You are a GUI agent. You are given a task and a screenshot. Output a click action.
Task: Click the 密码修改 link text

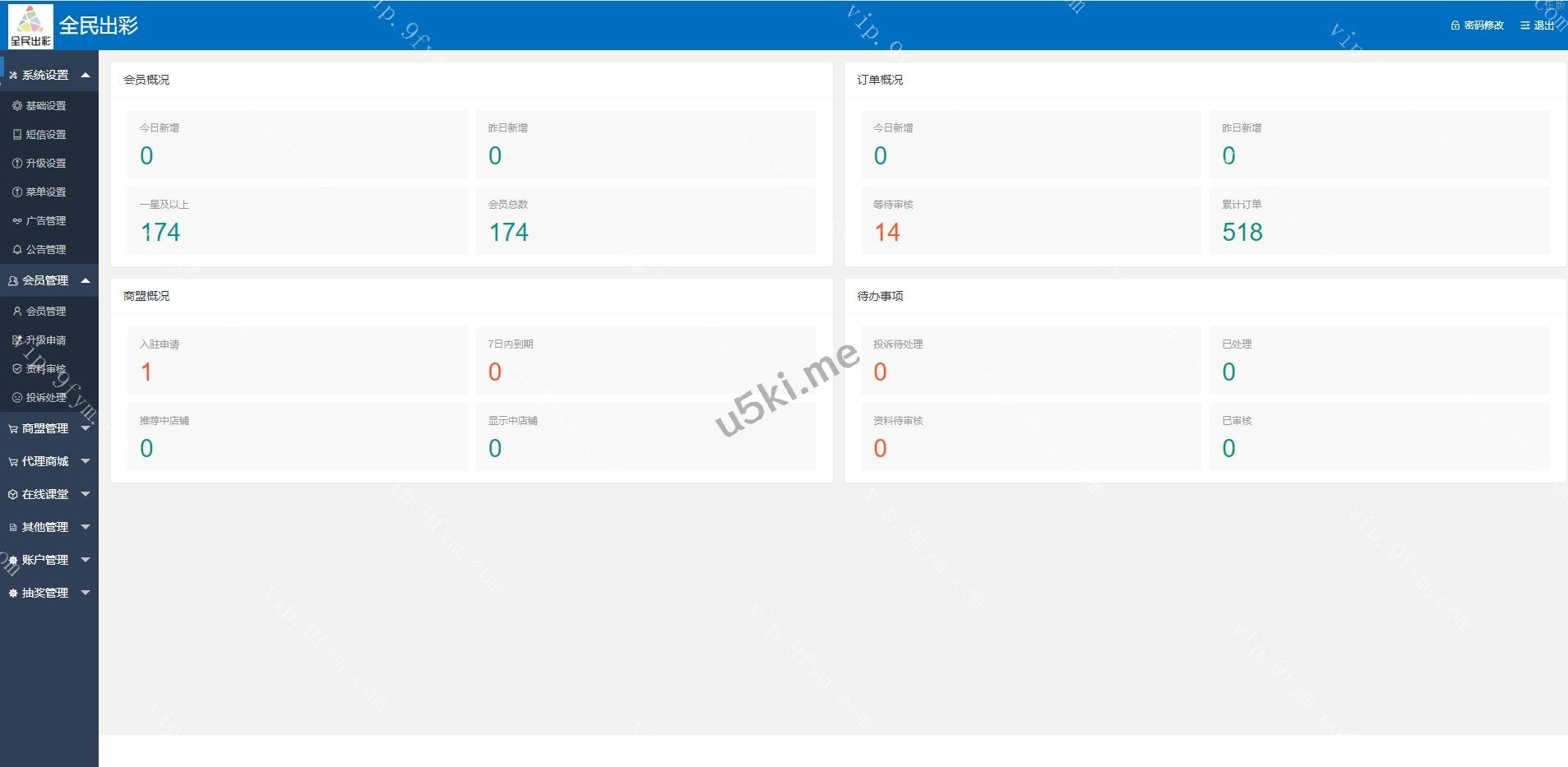point(1483,25)
